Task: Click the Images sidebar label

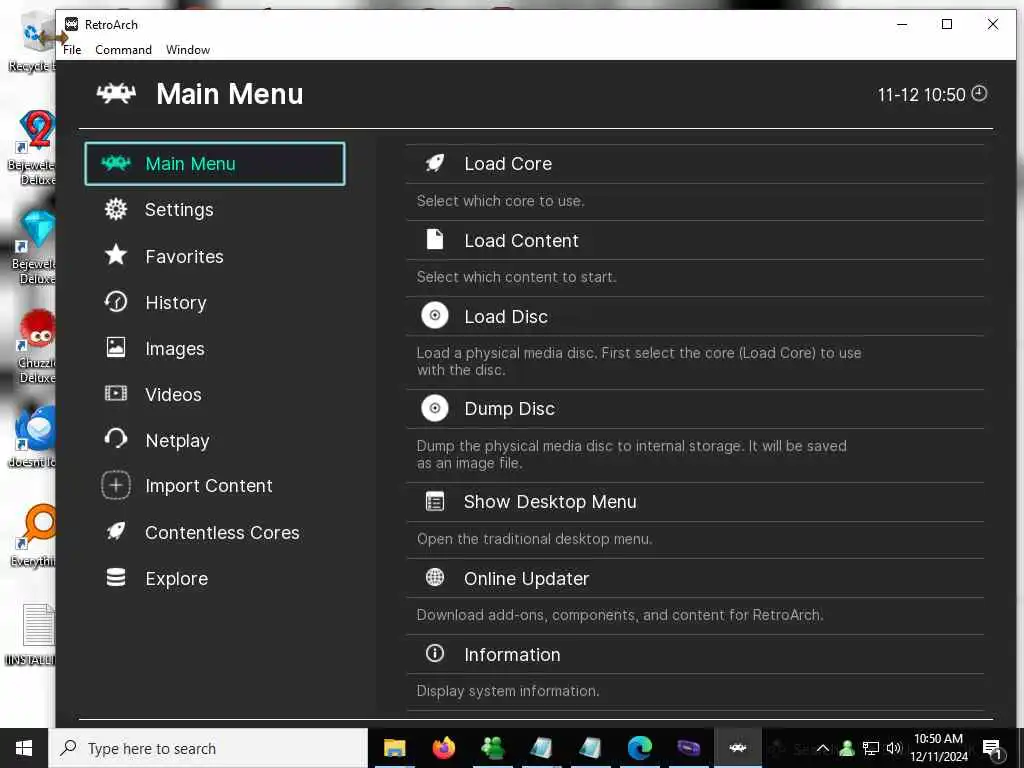Action: pos(174,349)
